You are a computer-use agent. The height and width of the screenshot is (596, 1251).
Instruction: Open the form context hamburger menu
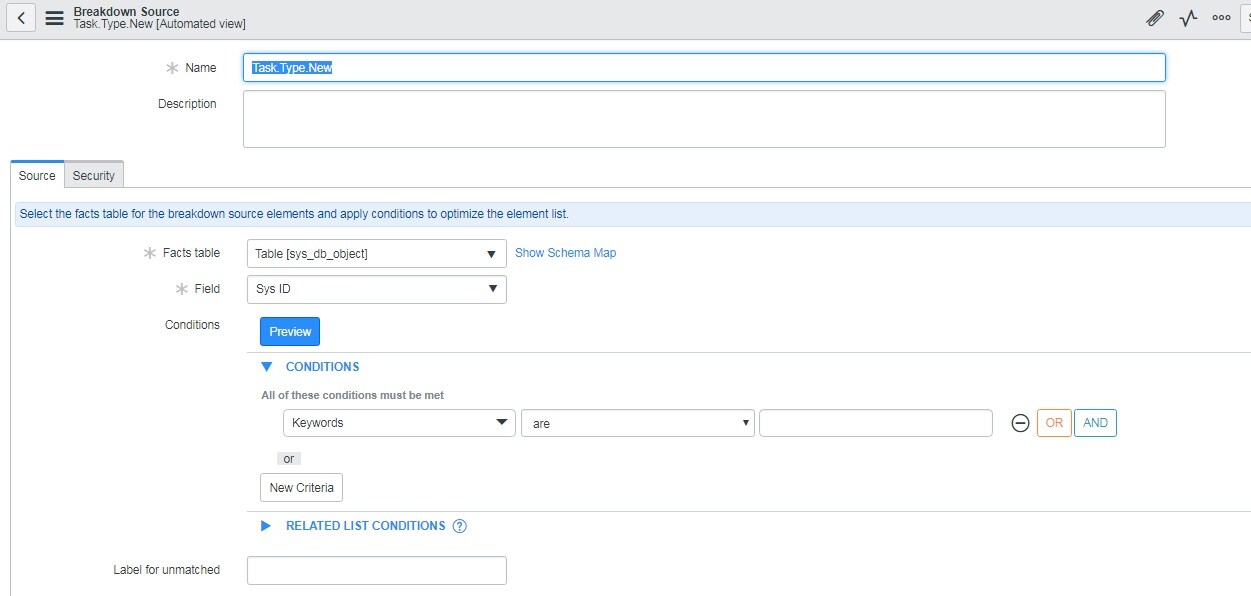(x=55, y=18)
